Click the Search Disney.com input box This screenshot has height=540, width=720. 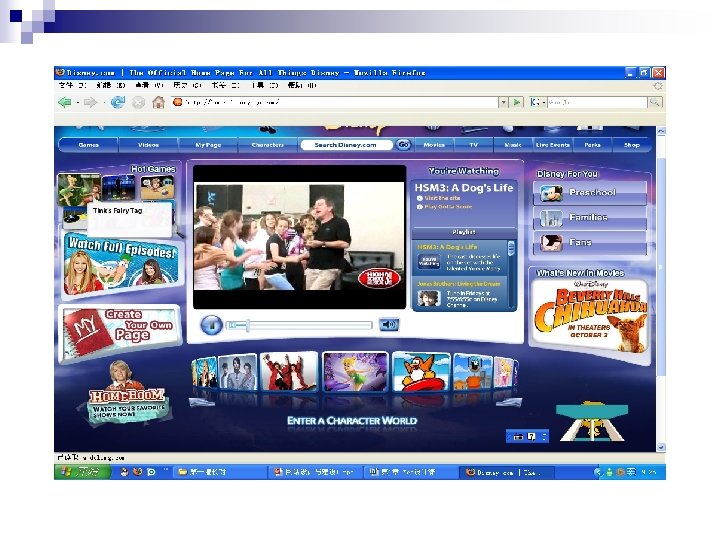pos(346,145)
